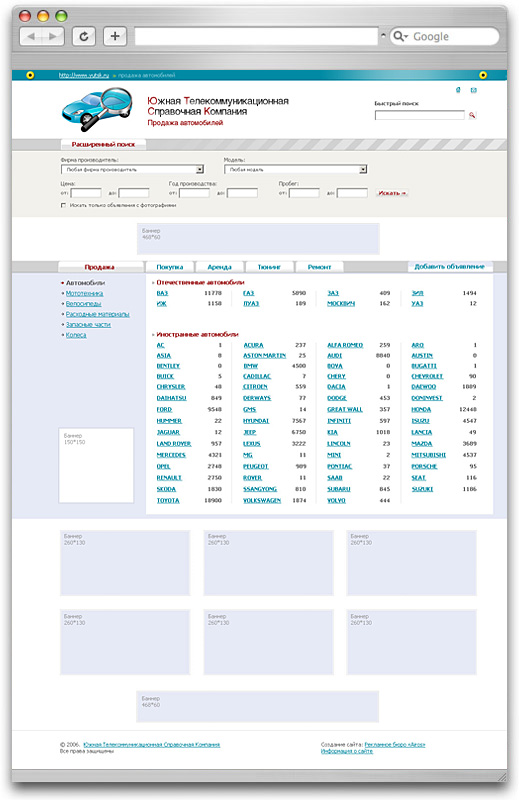
Task: Open the Тюнинг tab
Action: [x=269, y=267]
